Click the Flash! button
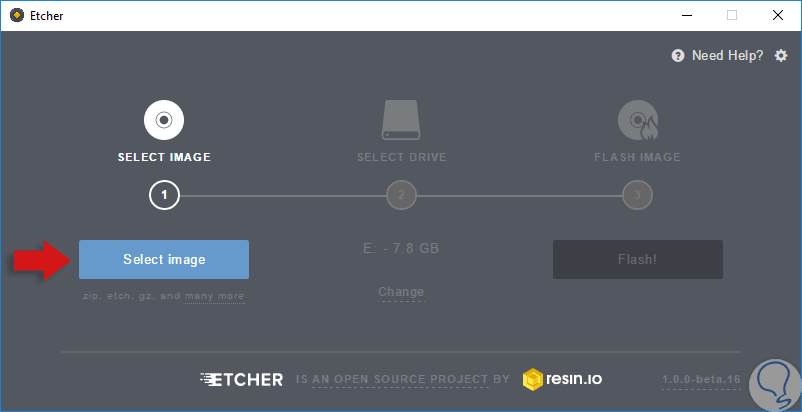The image size is (802, 412). point(637,260)
